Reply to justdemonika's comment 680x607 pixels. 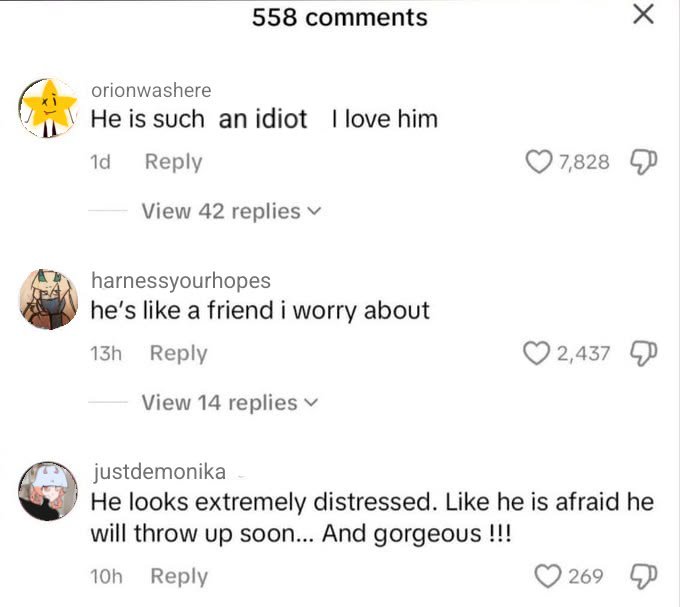click(x=179, y=576)
